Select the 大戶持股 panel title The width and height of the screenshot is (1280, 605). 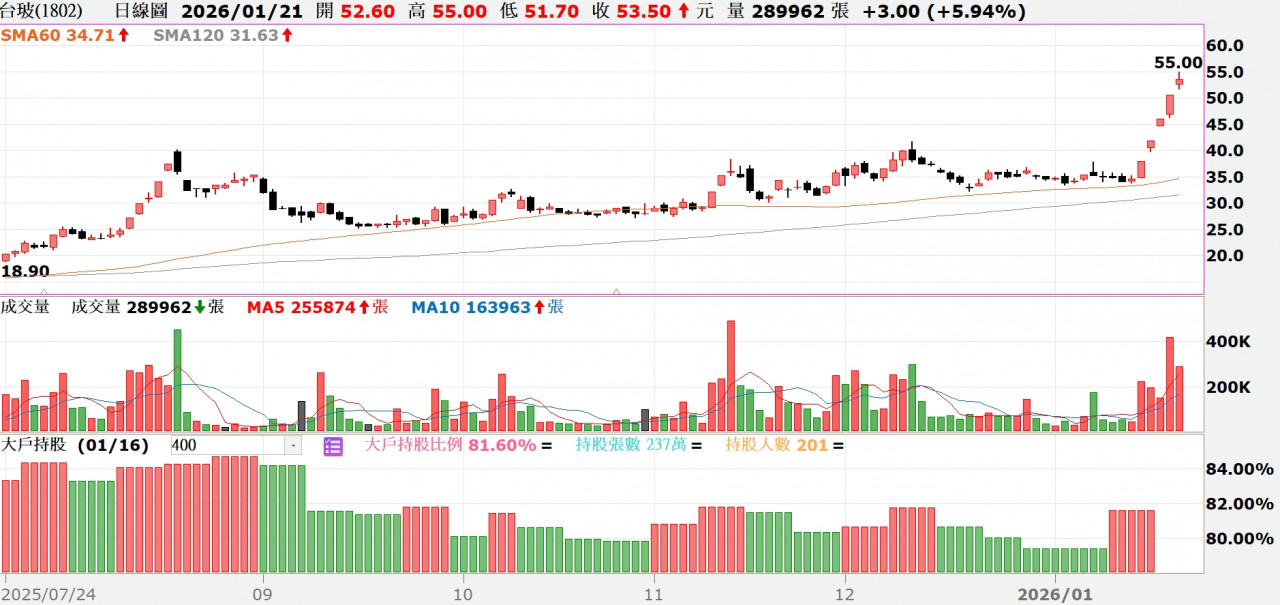pyautogui.click(x=35, y=446)
